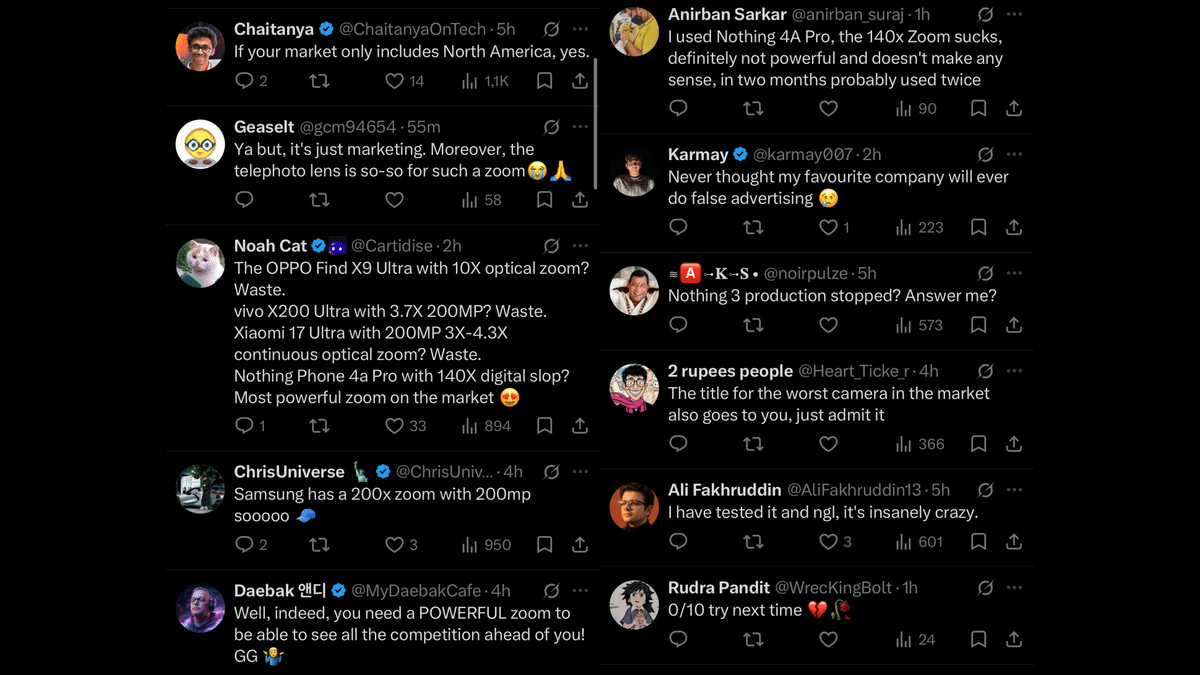This screenshot has width=1200, height=675.
Task: Open Noah Cat's display name link
Action: coord(270,246)
